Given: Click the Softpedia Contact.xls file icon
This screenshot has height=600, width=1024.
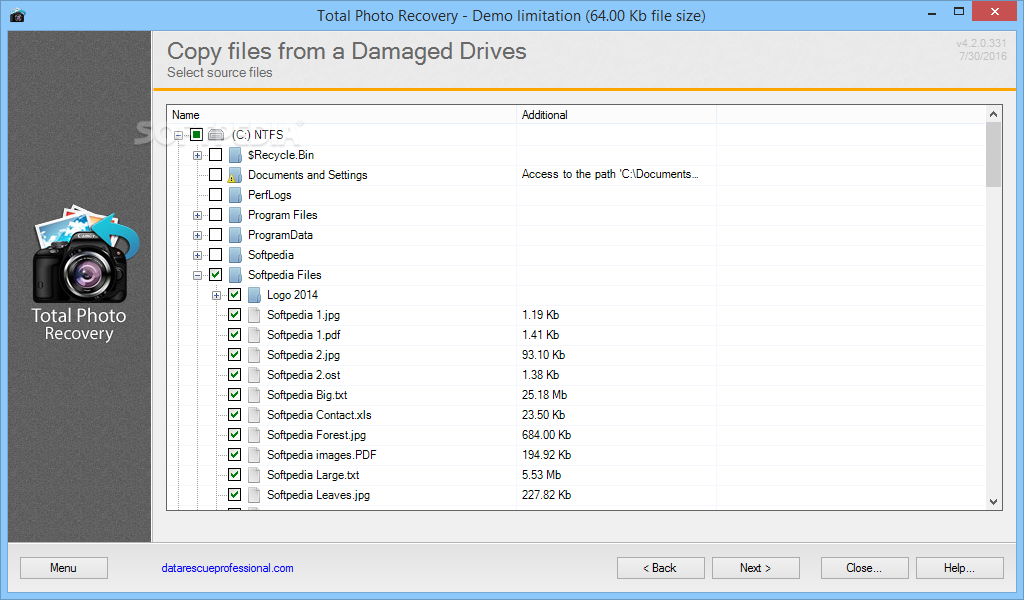Looking at the screenshot, I should click(254, 415).
